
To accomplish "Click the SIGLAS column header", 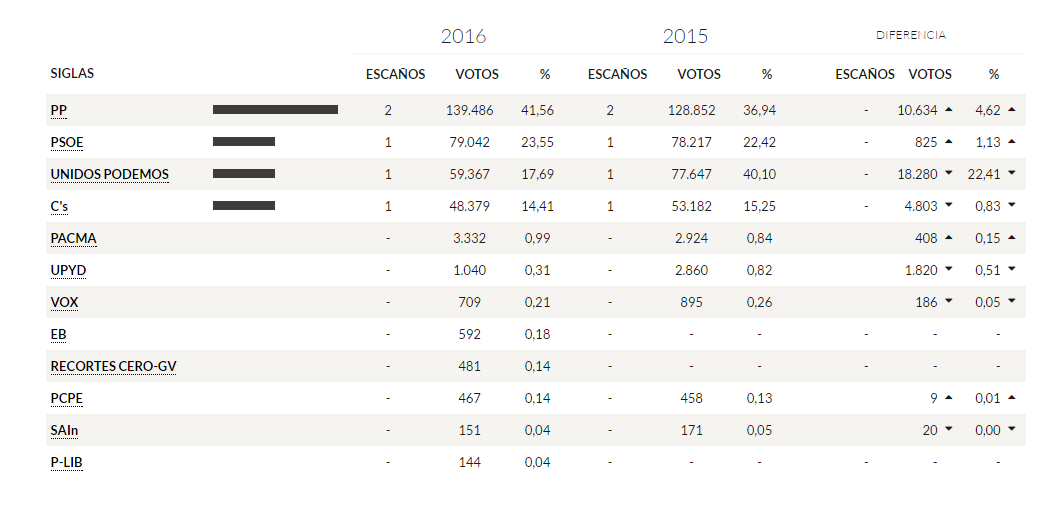I will tap(72, 74).
